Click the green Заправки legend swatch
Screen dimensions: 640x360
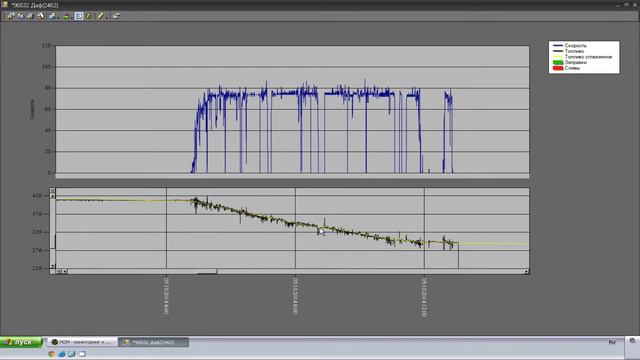pyautogui.click(x=558, y=62)
